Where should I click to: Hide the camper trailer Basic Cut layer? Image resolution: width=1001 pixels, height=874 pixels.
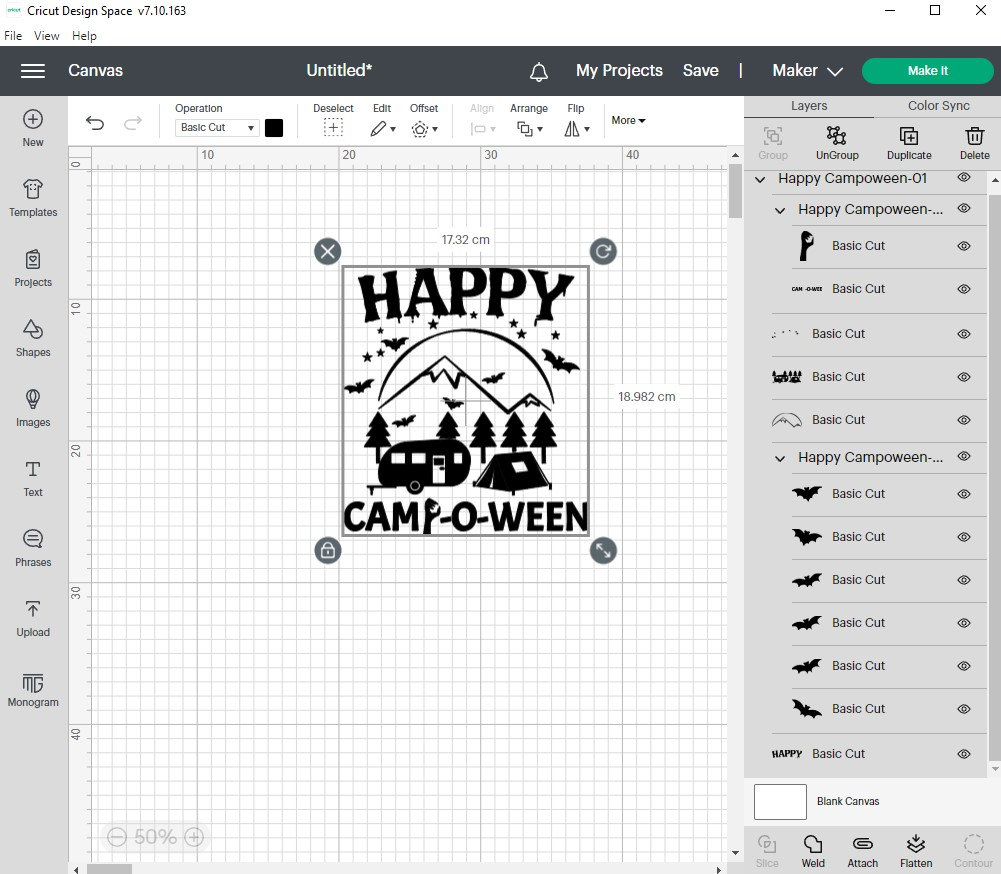coord(964,377)
